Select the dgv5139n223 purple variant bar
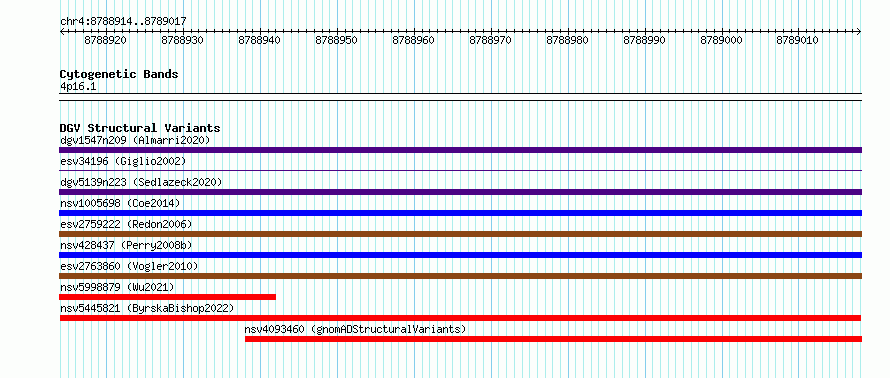Viewport: 890px width, 378px height. (x=460, y=192)
